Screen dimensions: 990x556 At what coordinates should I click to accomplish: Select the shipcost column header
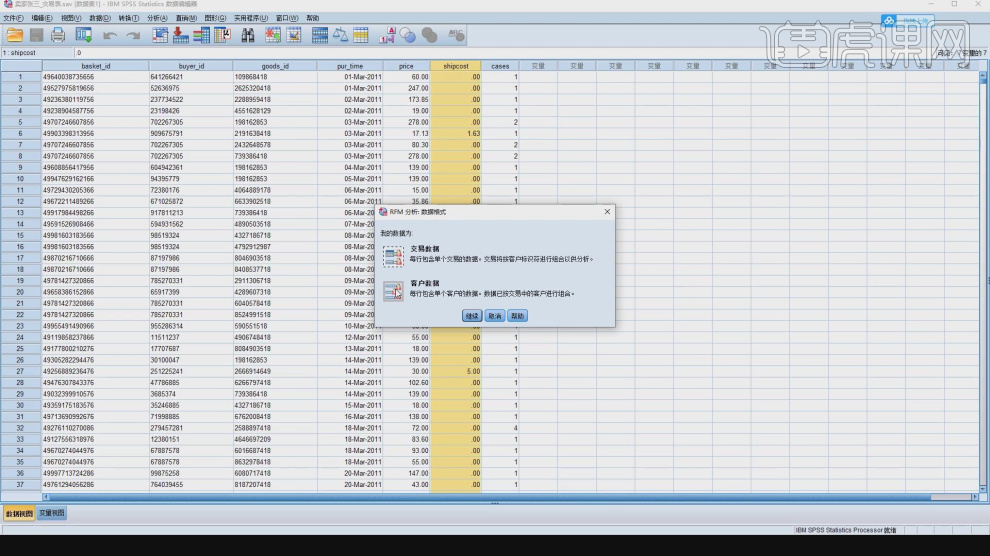(455, 66)
